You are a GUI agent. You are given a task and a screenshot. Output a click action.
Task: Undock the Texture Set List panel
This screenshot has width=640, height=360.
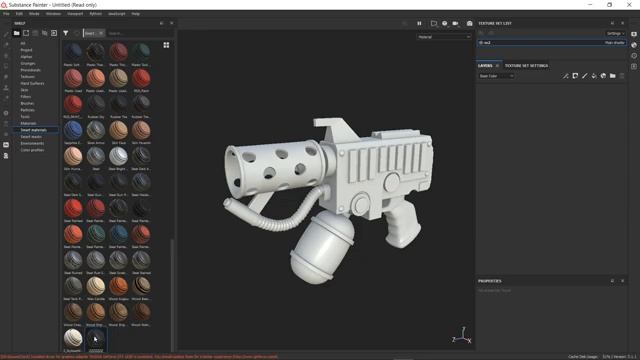pos(612,23)
